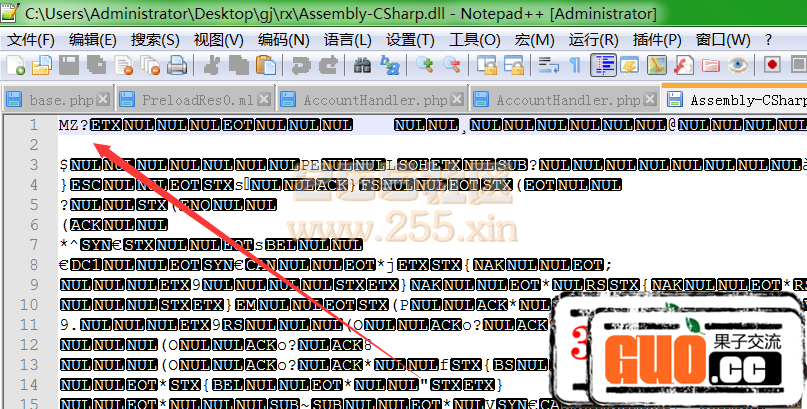Expand the 插件(P) plugins menu
The image size is (807, 409).
click(x=657, y=40)
